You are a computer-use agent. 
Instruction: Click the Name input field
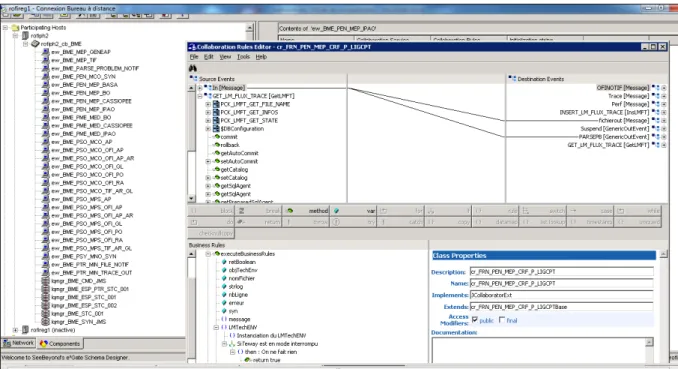(561, 283)
